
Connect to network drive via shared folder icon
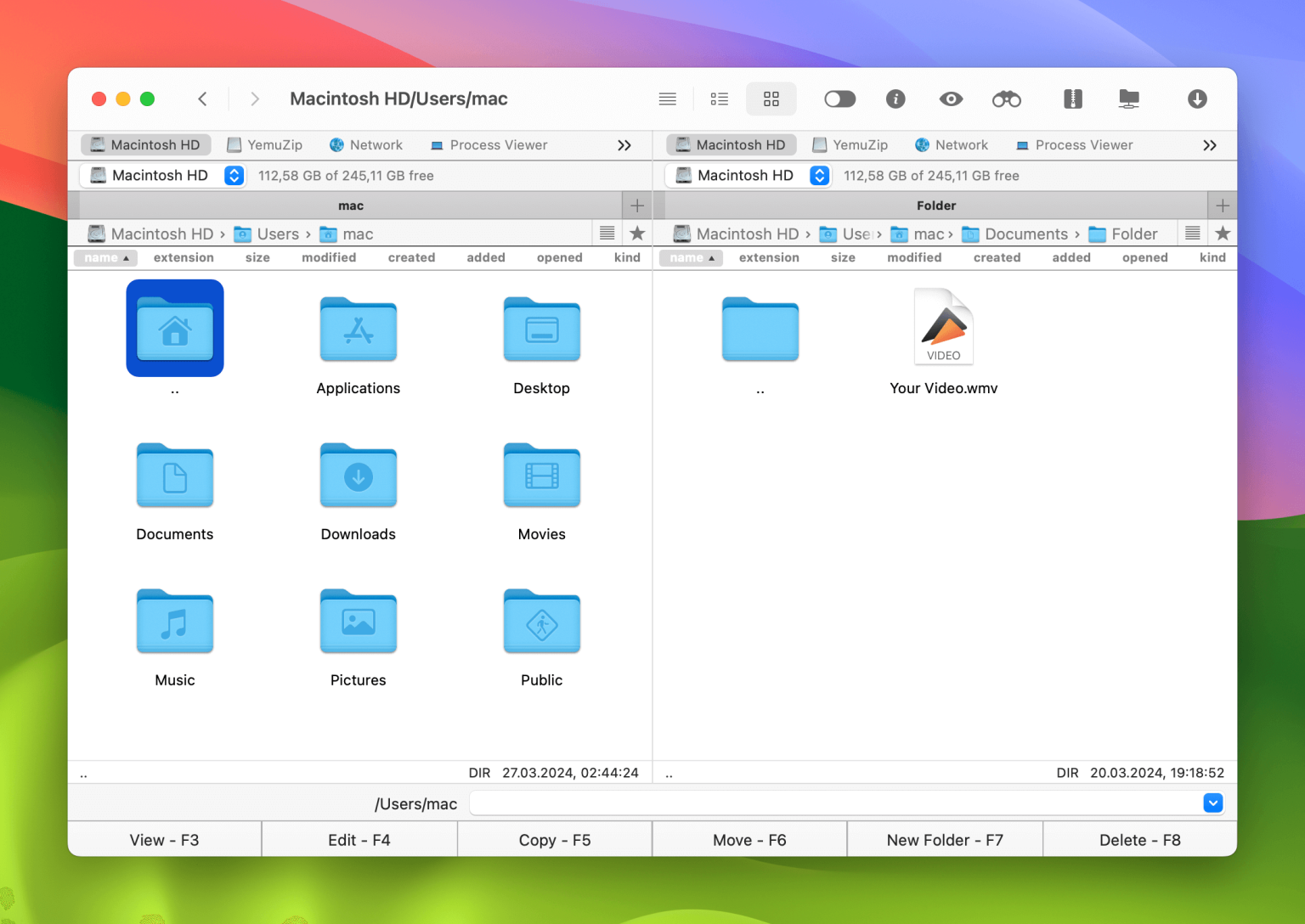point(1128,99)
